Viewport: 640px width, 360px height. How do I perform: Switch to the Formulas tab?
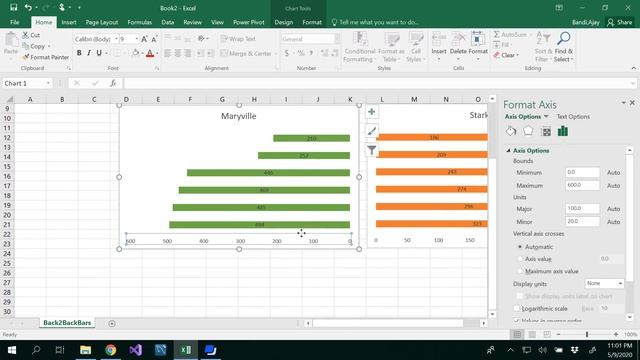tap(140, 22)
